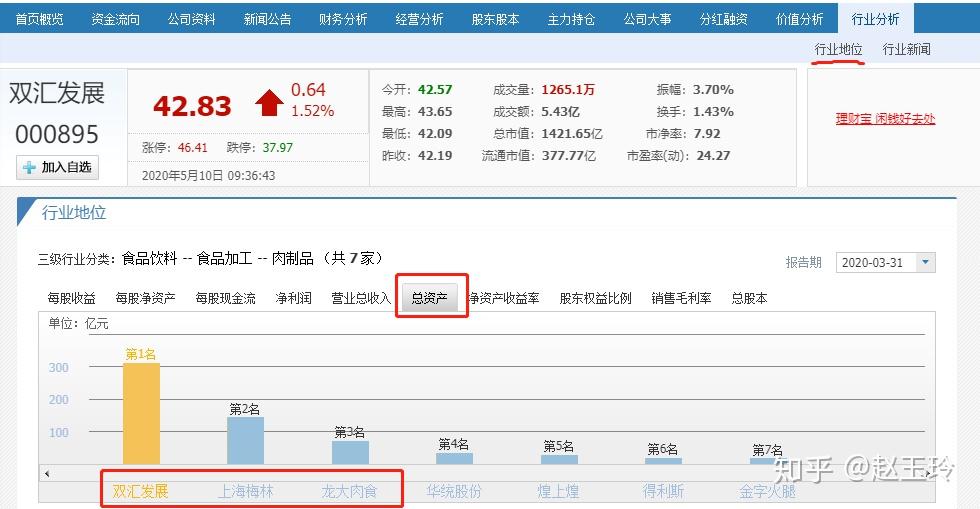This screenshot has height=509, width=980.
Task: Click the third-rank bar for 龙大肉食
Action: coord(351,453)
